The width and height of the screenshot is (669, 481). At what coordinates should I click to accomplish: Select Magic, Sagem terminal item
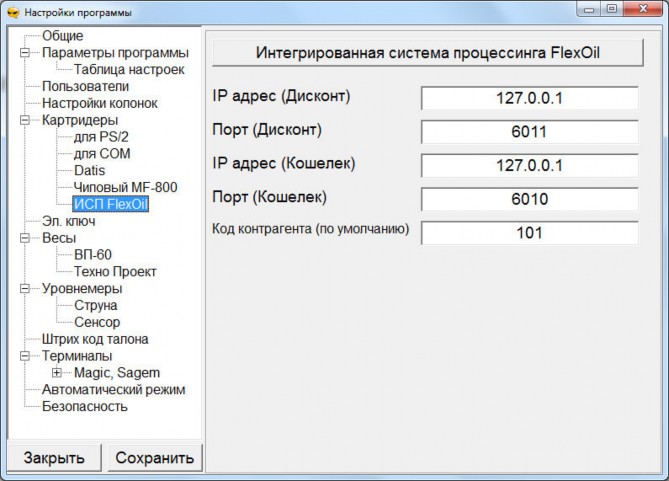pyautogui.click(x=117, y=373)
